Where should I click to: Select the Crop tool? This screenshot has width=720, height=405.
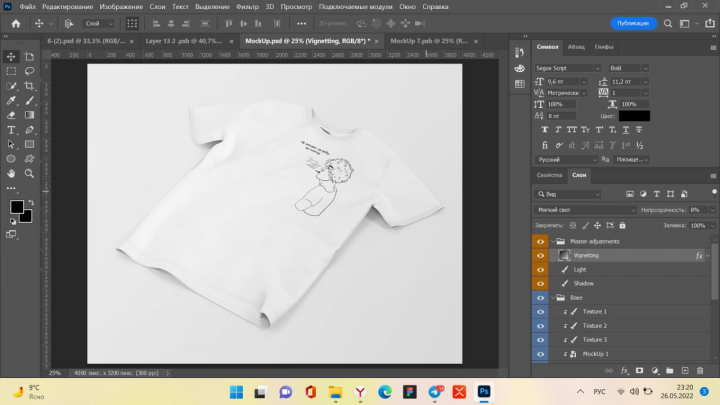[29, 86]
